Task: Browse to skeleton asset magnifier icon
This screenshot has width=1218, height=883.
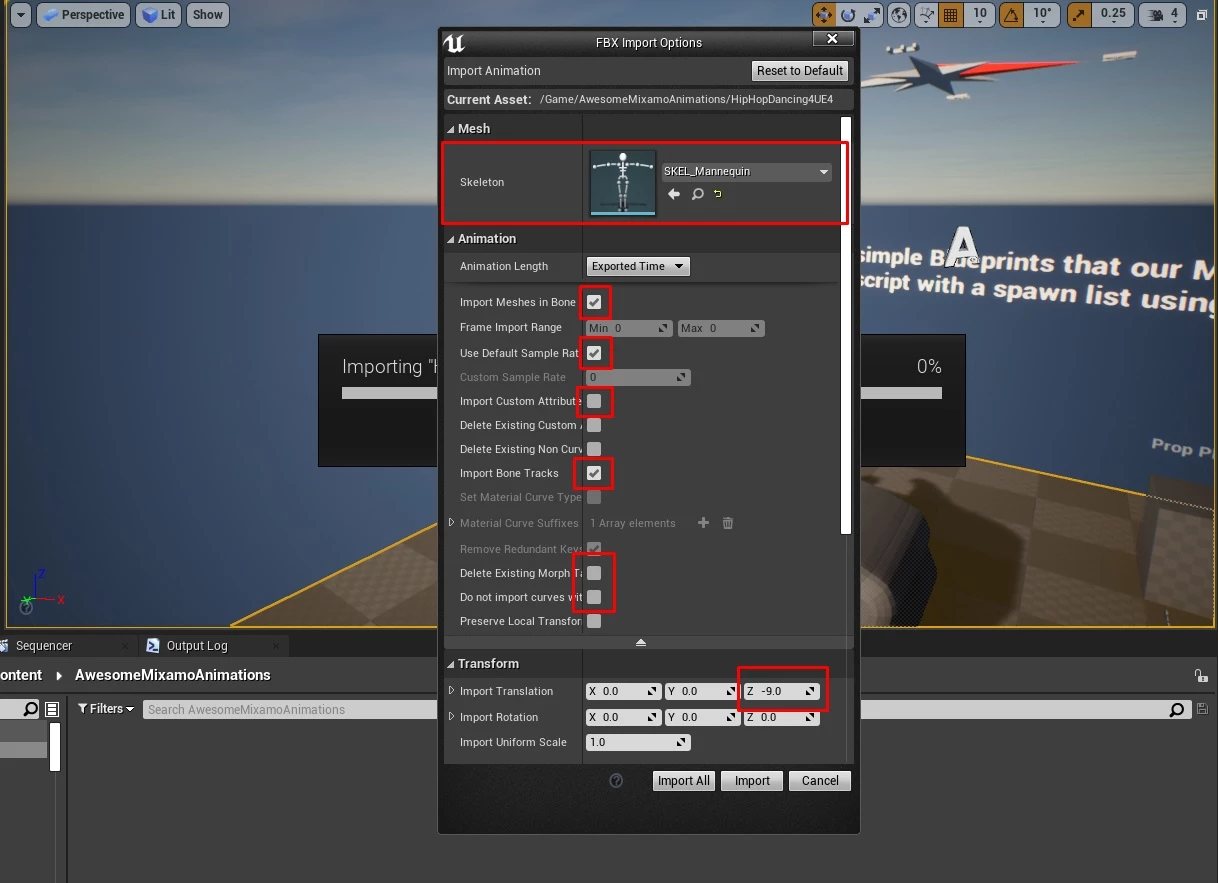Action: pyautogui.click(x=698, y=194)
